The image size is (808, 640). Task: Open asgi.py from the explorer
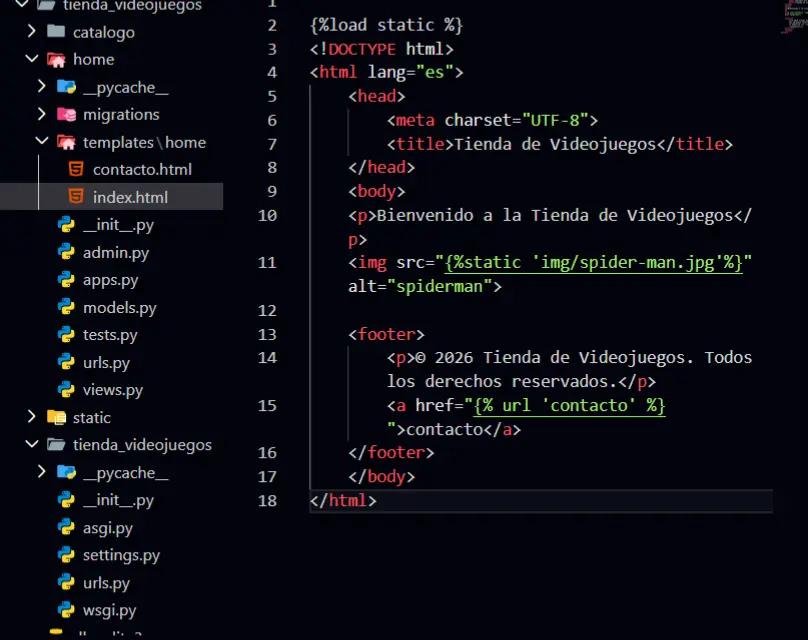(x=108, y=528)
